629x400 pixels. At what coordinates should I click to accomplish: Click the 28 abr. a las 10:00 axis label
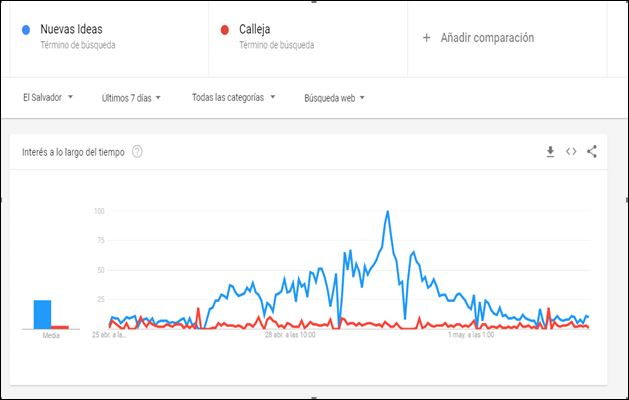[290, 335]
